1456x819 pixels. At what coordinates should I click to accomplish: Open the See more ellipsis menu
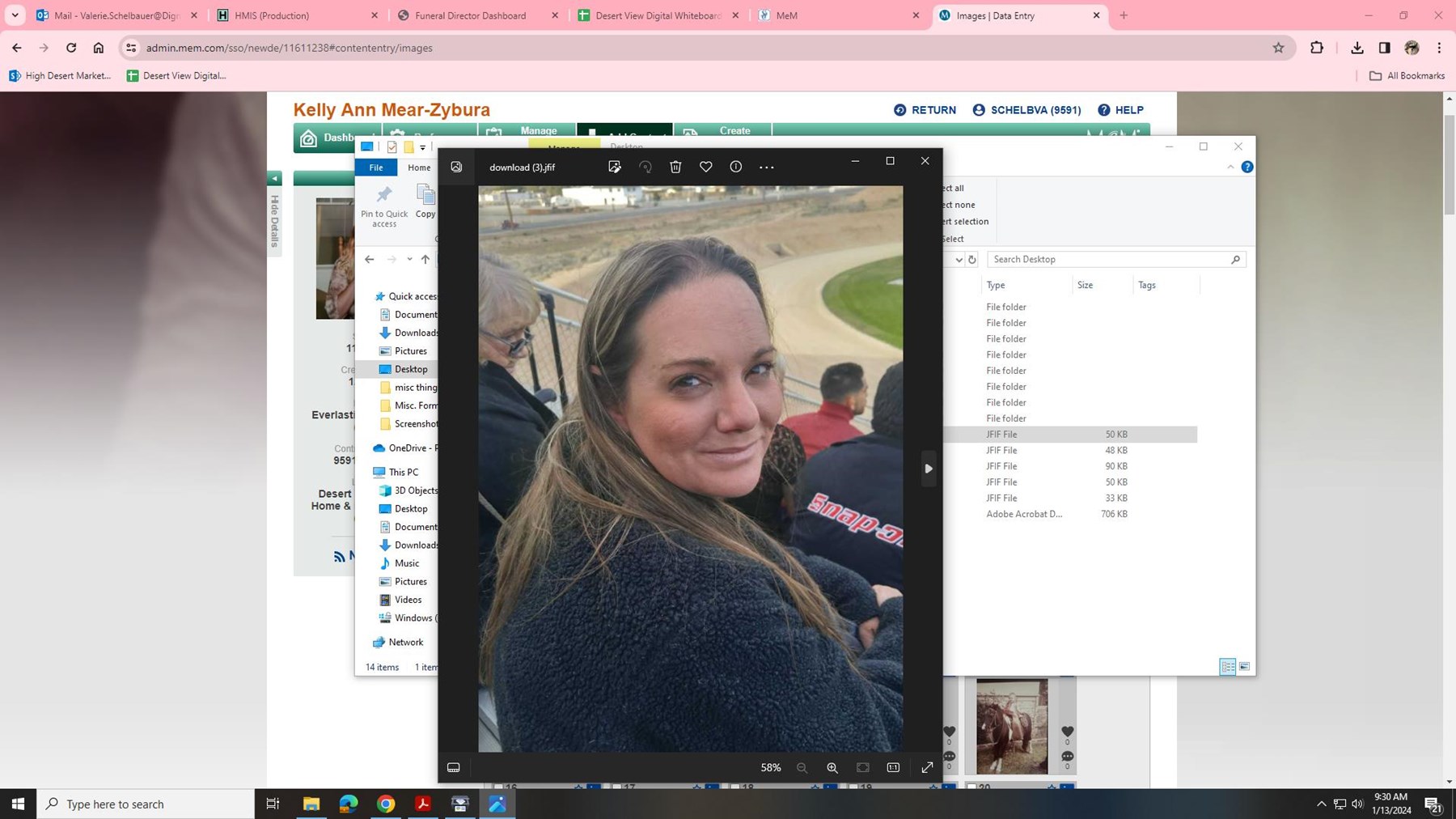pos(765,167)
